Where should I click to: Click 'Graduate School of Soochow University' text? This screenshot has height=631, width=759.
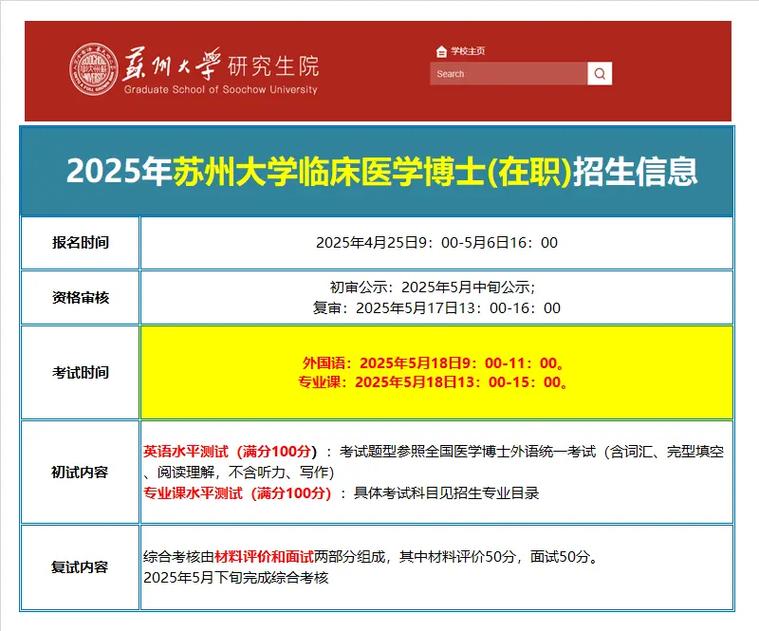coord(221,90)
